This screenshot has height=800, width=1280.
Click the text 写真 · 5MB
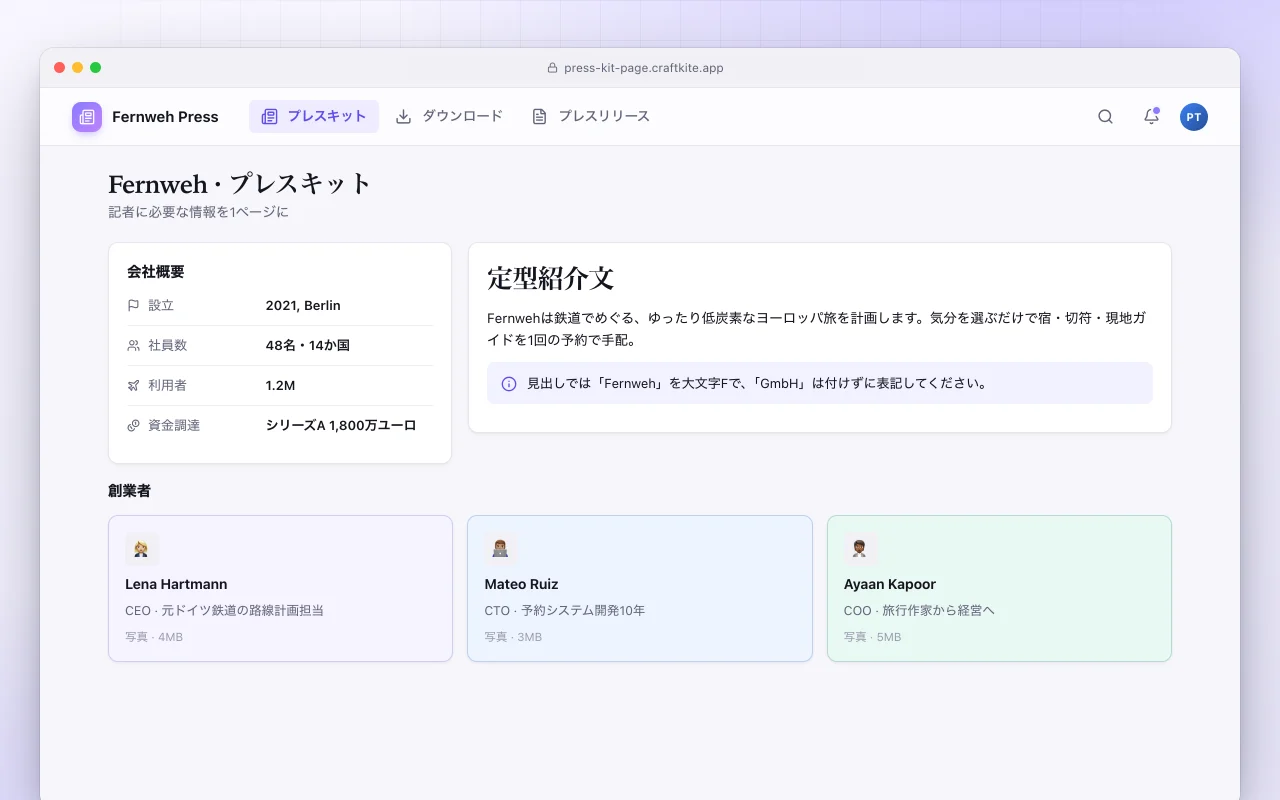[873, 637]
